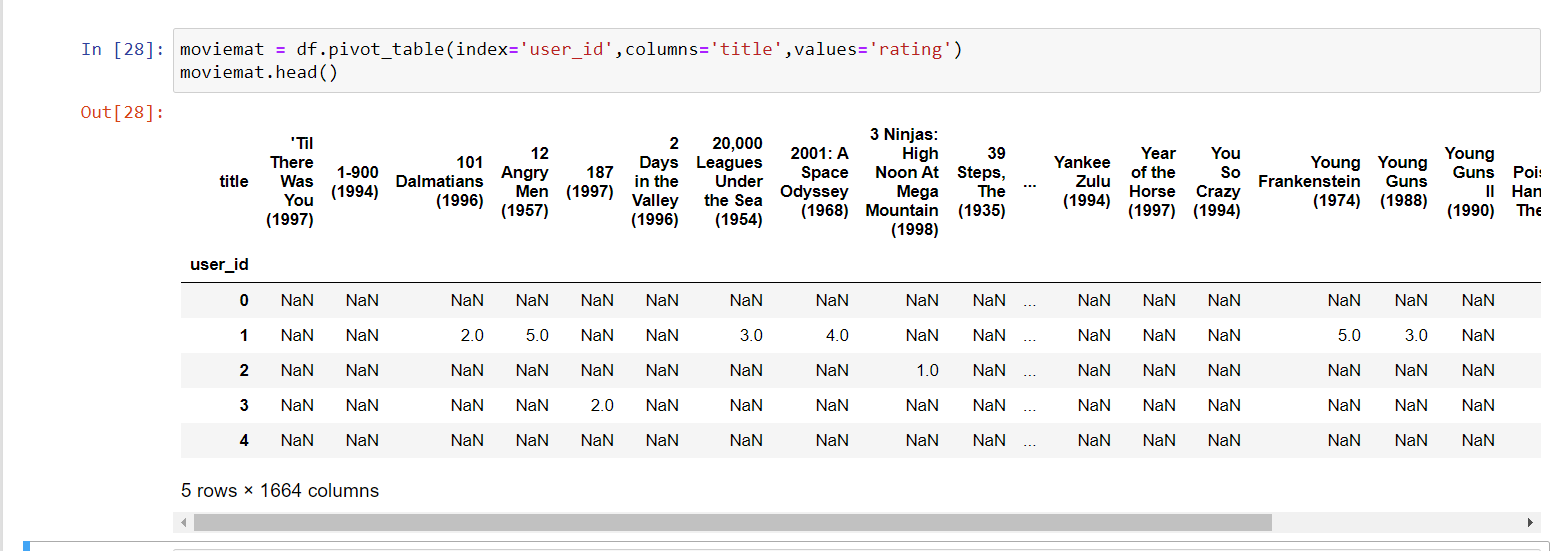Click the 'user_id' index label
The image size is (1559, 551).
point(219,265)
